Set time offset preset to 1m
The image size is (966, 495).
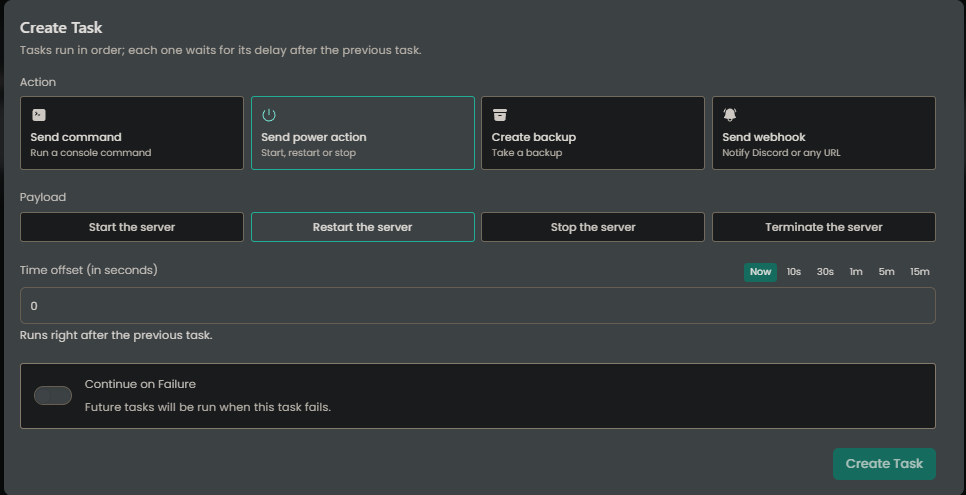856,272
